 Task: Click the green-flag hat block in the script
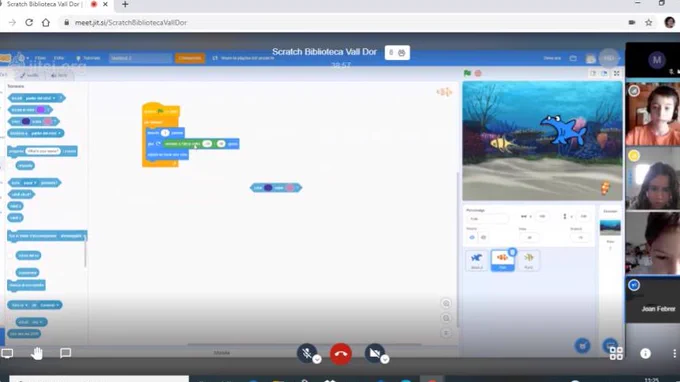click(160, 111)
